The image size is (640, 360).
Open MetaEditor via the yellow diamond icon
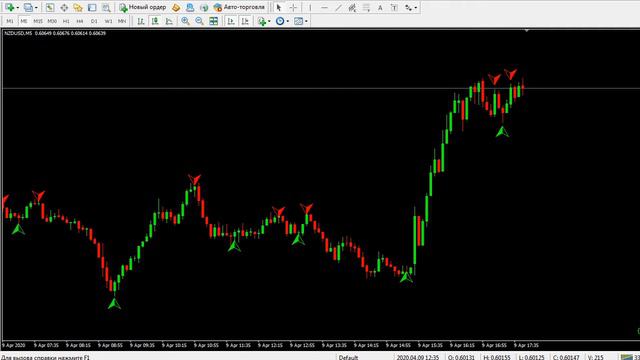click(x=176, y=7)
